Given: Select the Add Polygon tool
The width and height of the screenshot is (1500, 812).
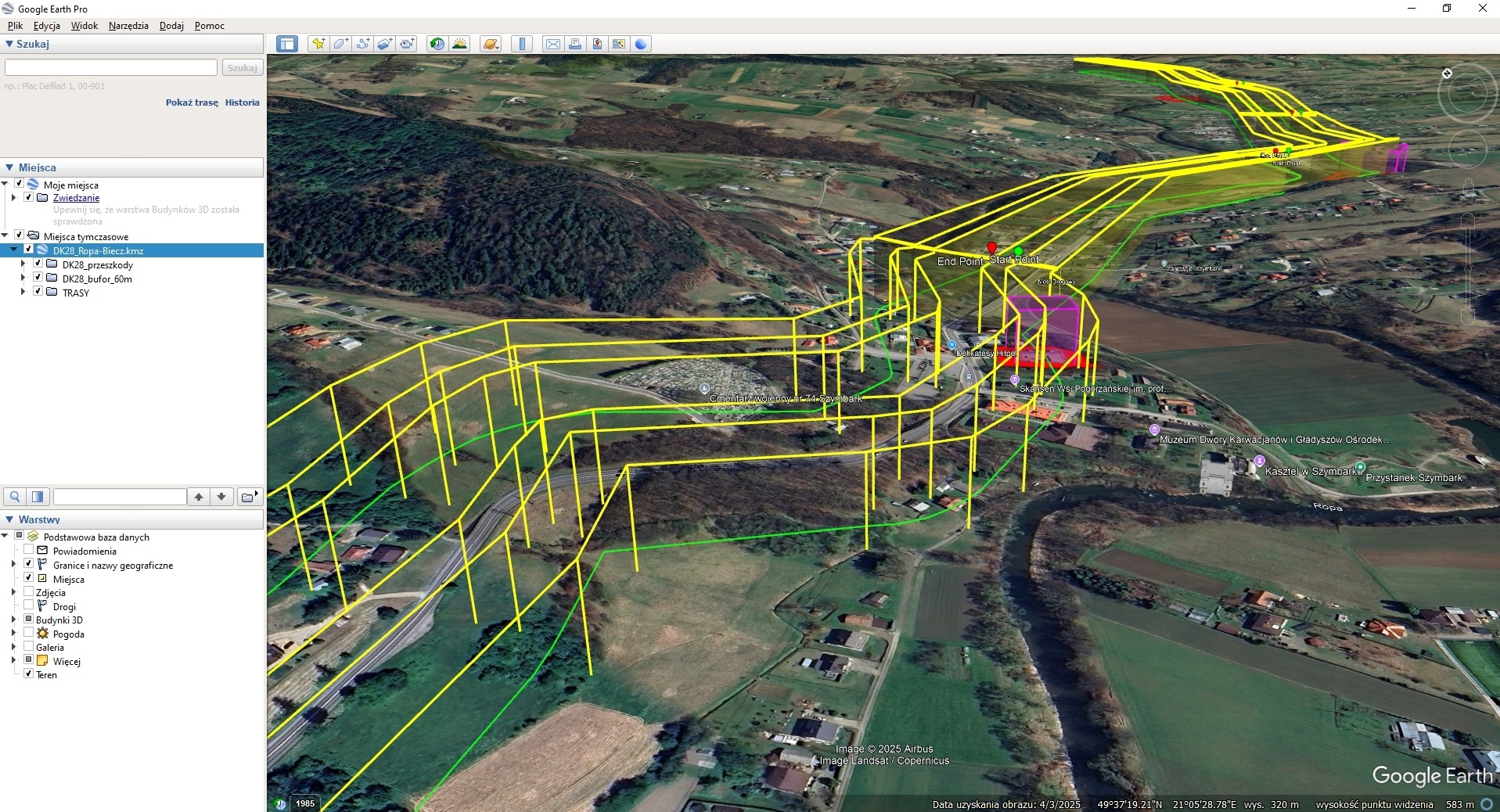Looking at the screenshot, I should (340, 44).
